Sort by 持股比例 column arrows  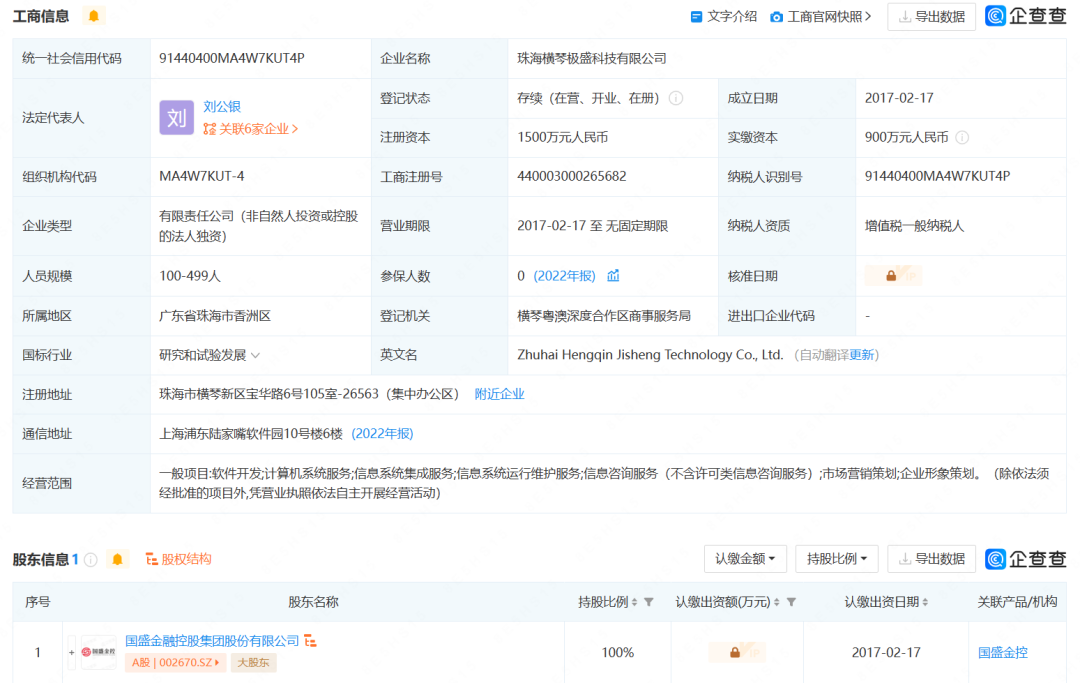[x=634, y=602]
